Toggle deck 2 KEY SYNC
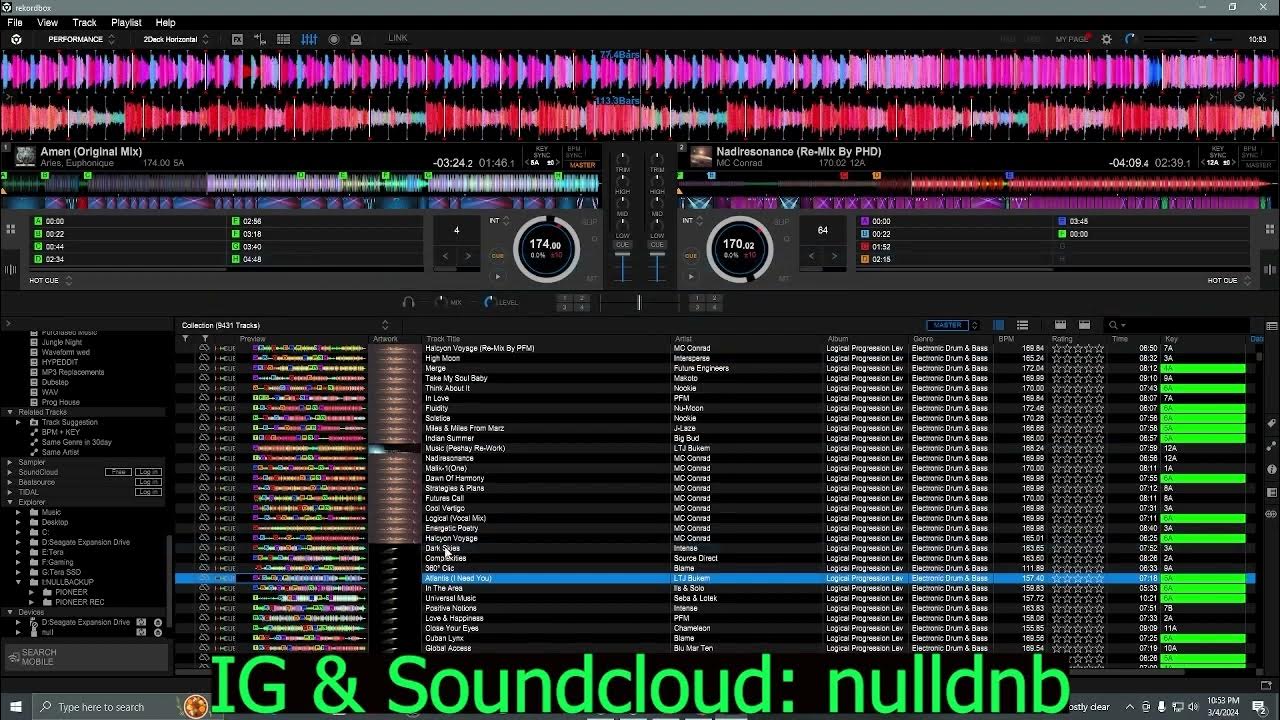Viewport: 1280px width, 720px height. click(1217, 152)
